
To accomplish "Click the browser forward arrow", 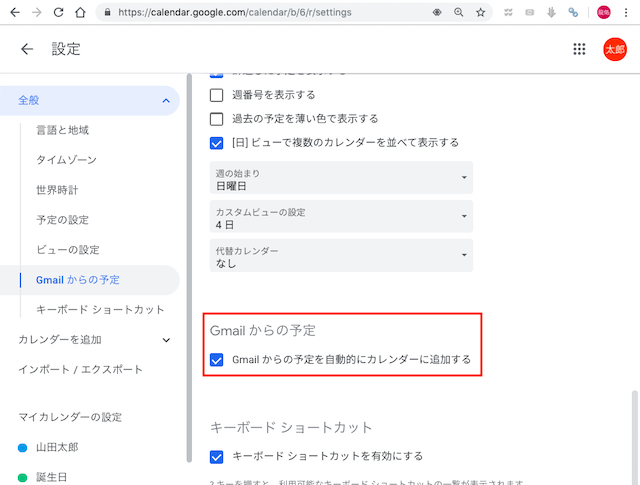I will coord(37,12).
